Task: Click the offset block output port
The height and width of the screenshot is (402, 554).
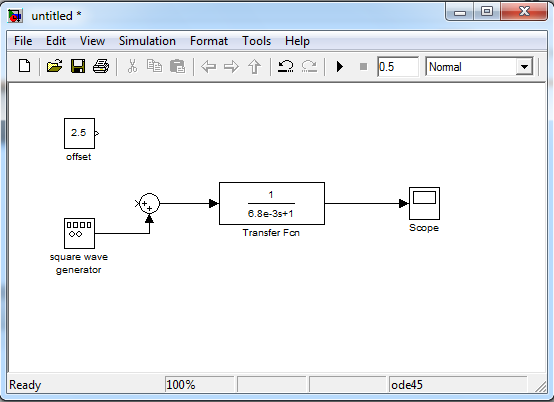Action: [97, 134]
